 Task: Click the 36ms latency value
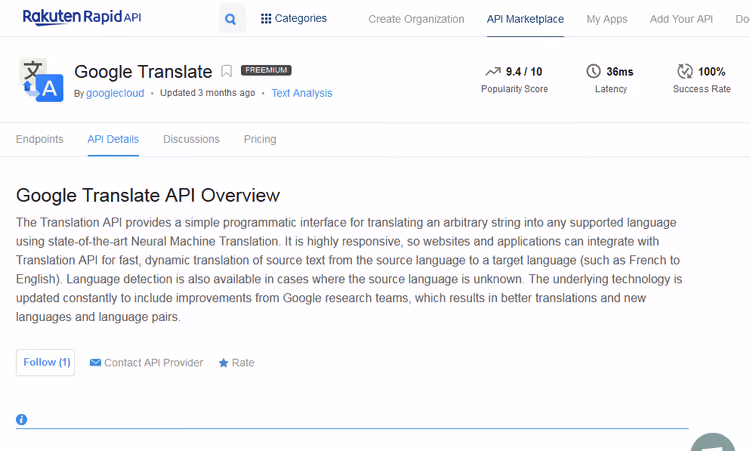(620, 72)
